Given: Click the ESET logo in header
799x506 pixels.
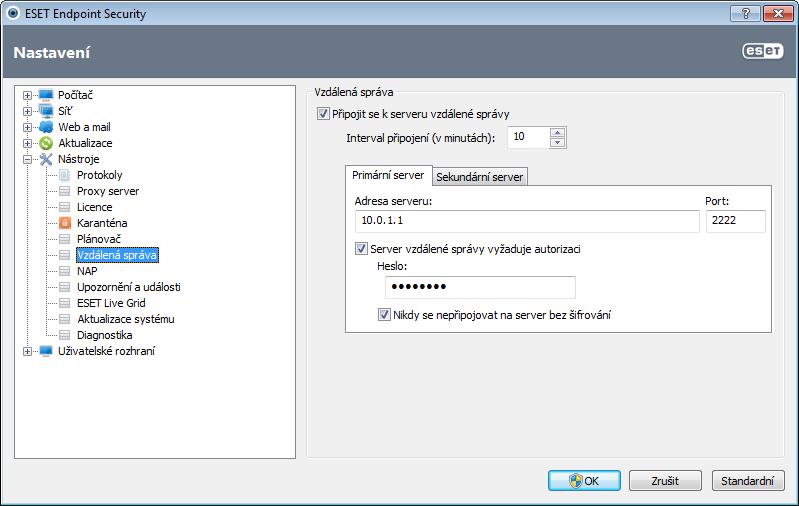Looking at the screenshot, I should coord(762,51).
